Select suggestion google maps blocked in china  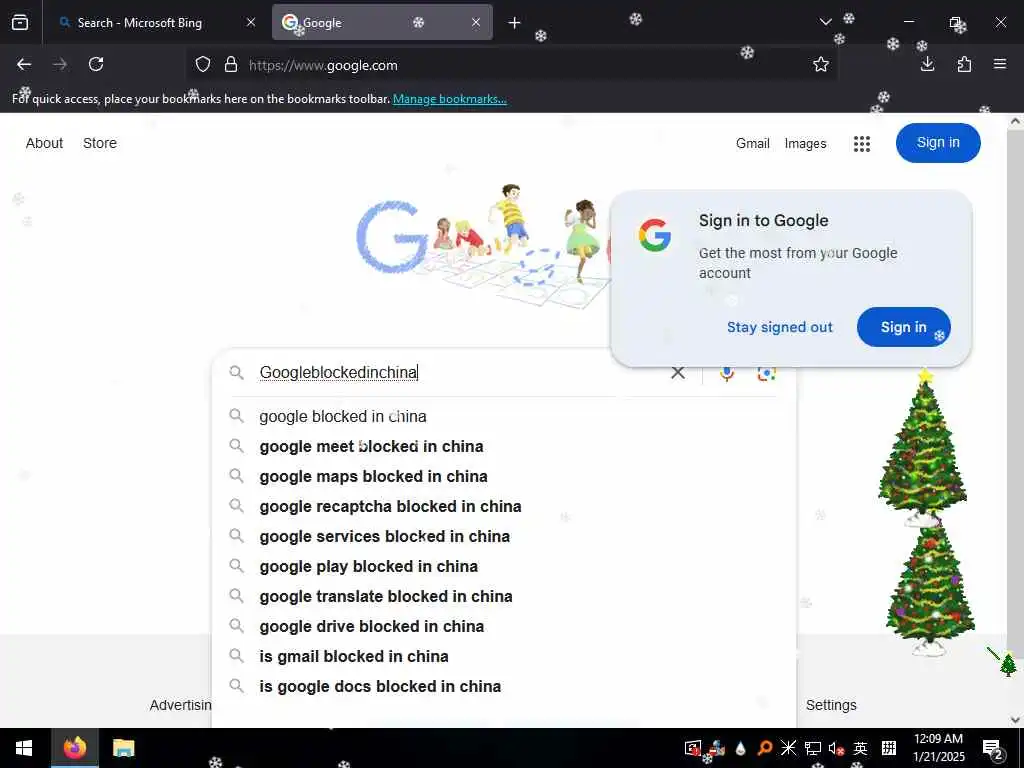pos(504,476)
